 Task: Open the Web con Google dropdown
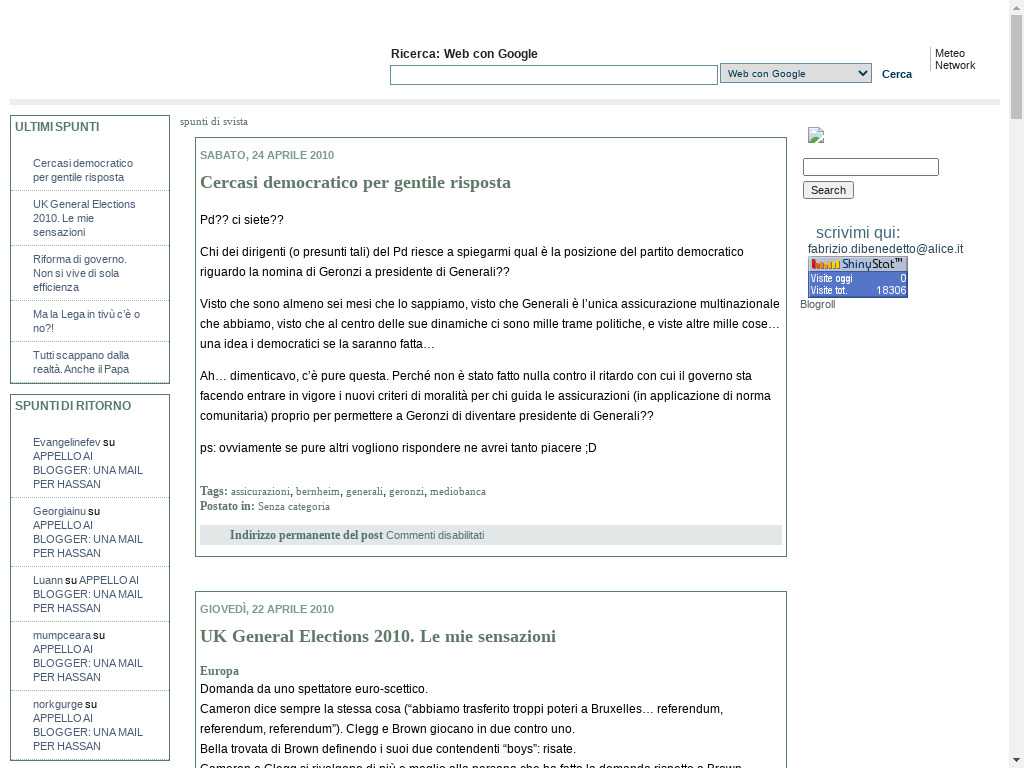(x=795, y=73)
